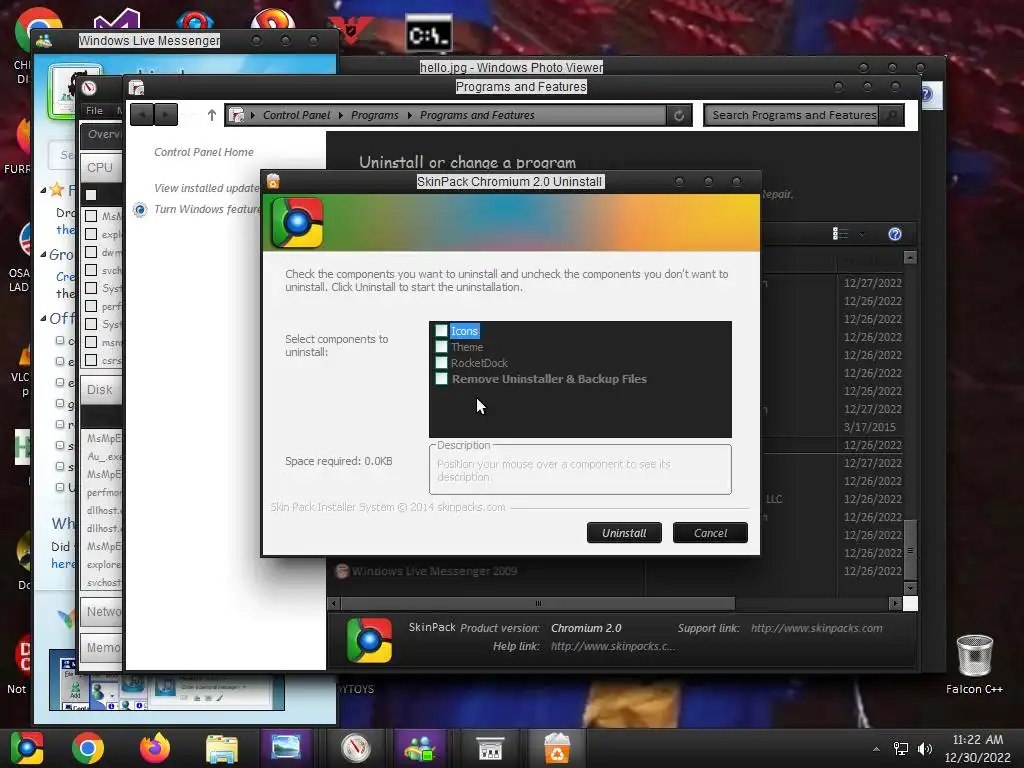Screen dimensions: 1024x768
Task: Click the Uninstall button
Action: (x=624, y=533)
